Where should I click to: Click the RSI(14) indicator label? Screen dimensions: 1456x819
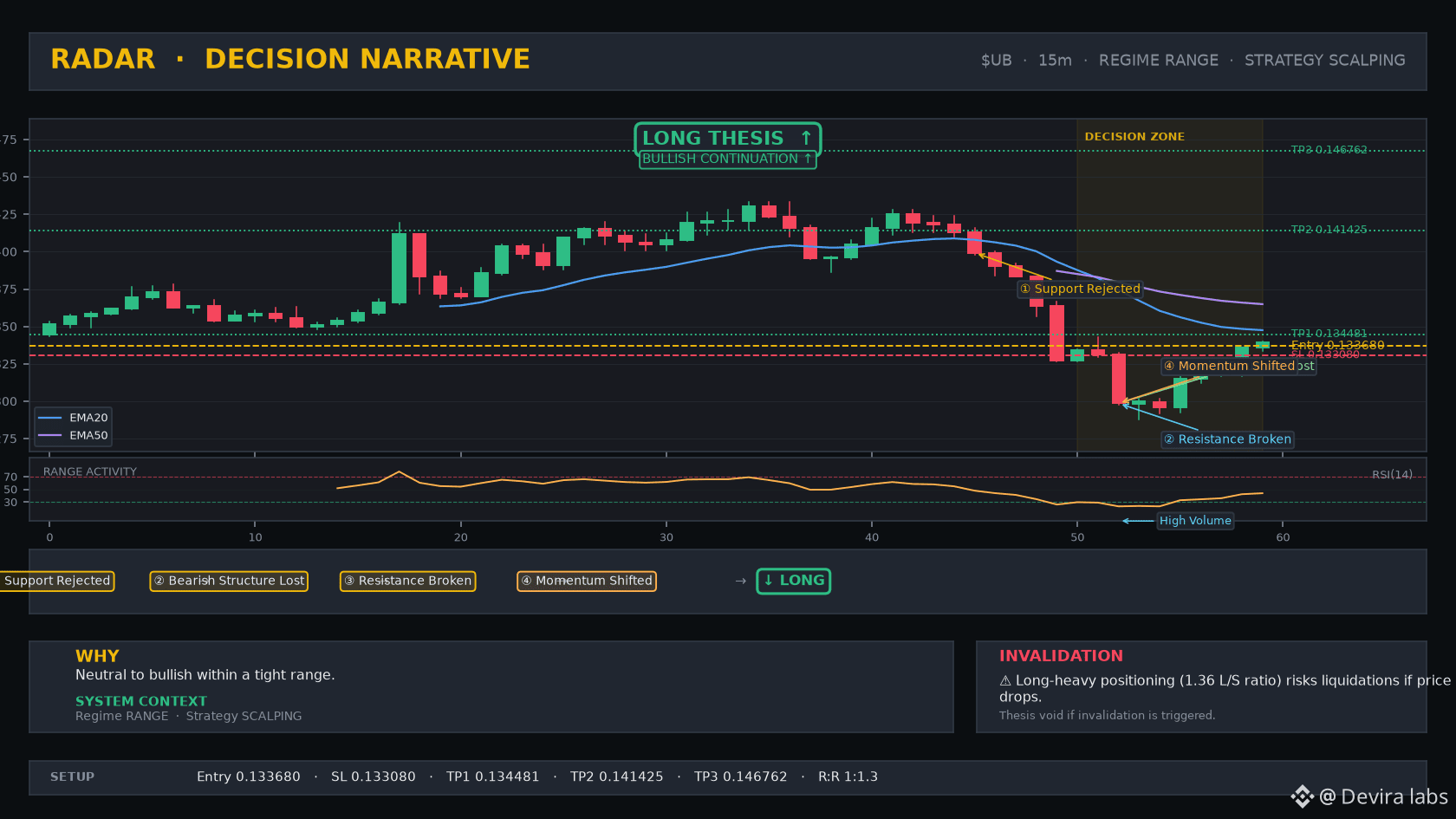tap(1392, 474)
